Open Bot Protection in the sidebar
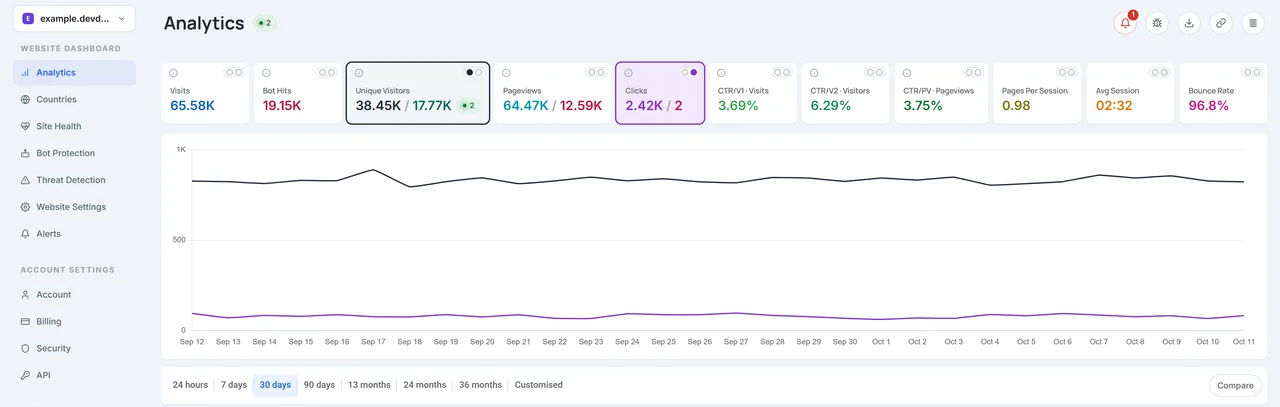This screenshot has height=407, width=1280. [x=75, y=154]
